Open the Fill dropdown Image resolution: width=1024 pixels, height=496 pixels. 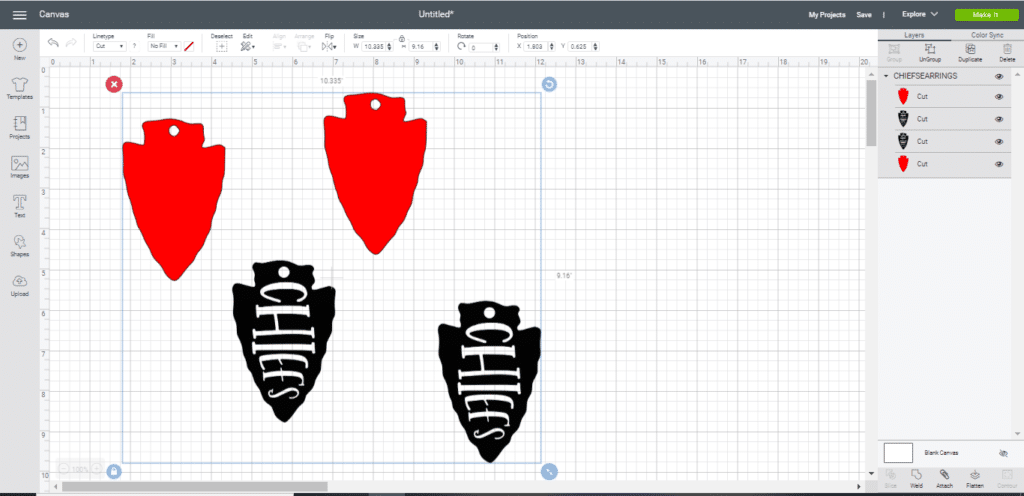163,46
